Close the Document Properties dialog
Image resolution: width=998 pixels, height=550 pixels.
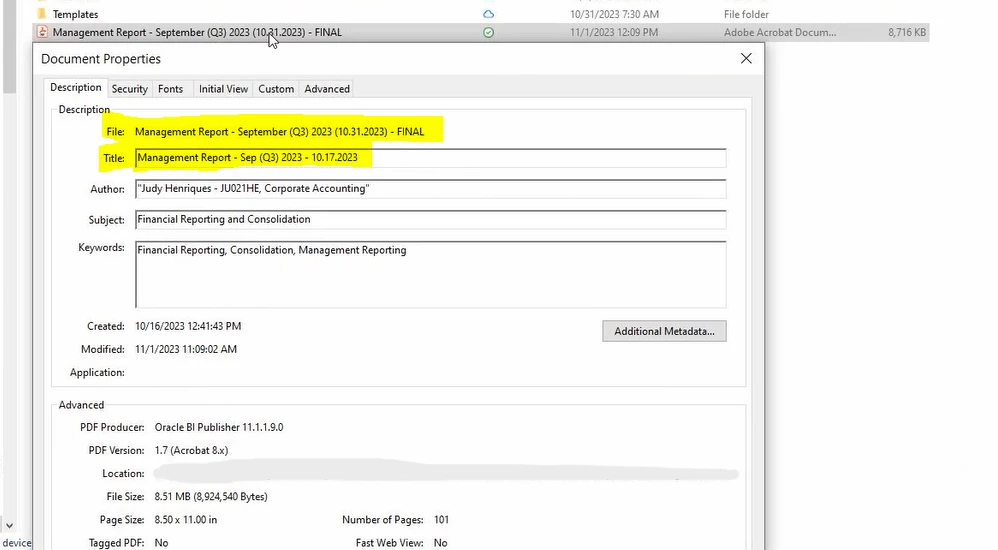pyautogui.click(x=746, y=59)
